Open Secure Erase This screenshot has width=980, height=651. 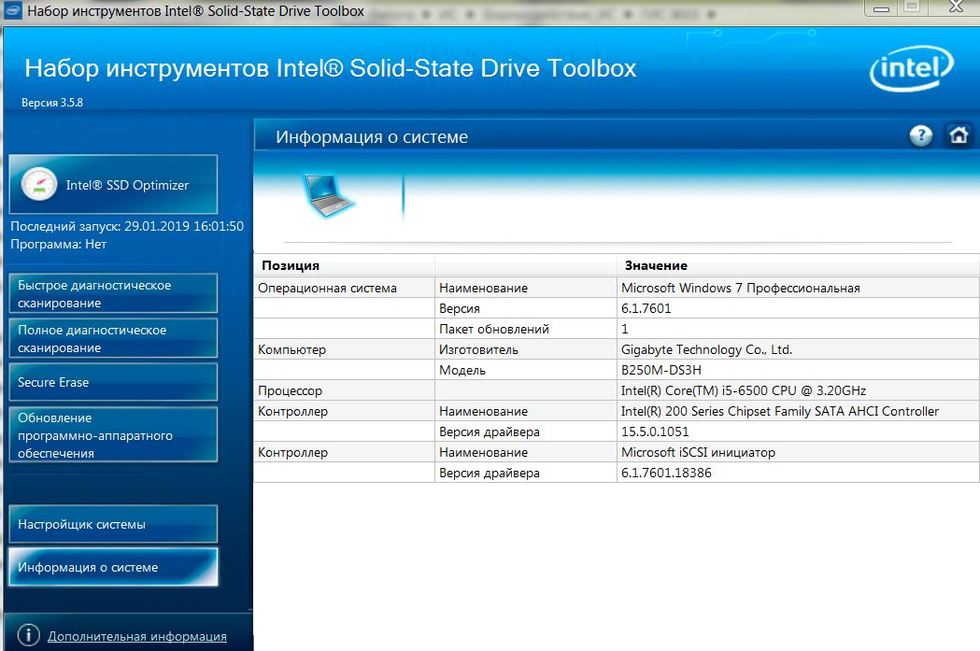112,382
